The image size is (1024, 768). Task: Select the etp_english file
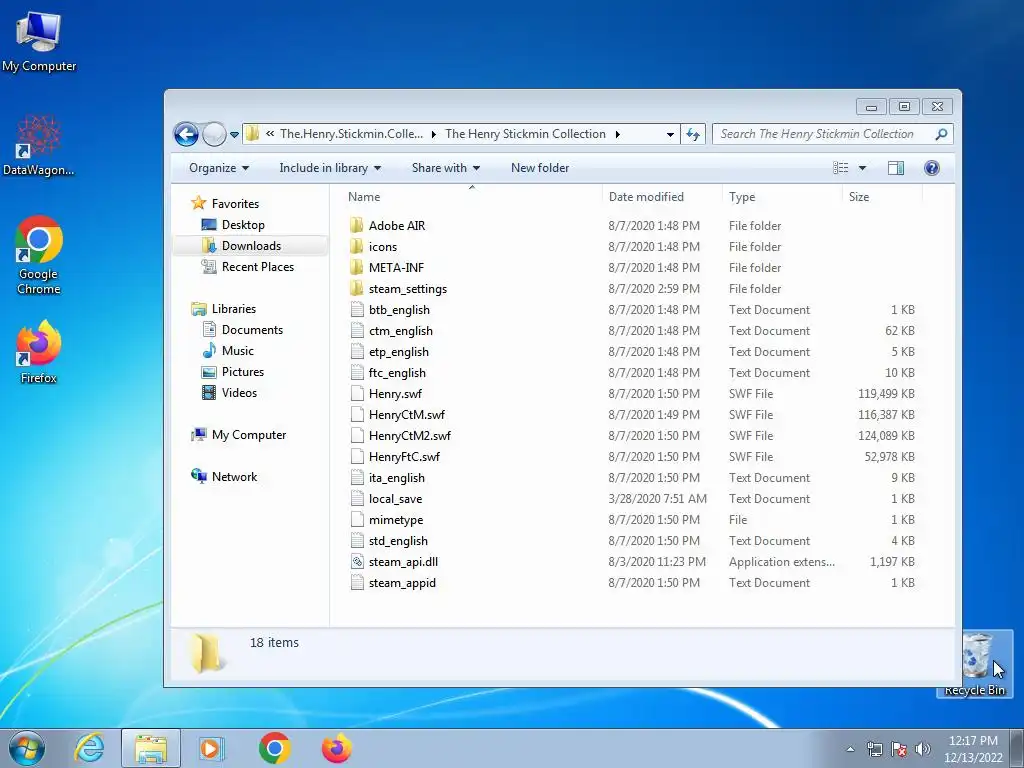coord(398,351)
